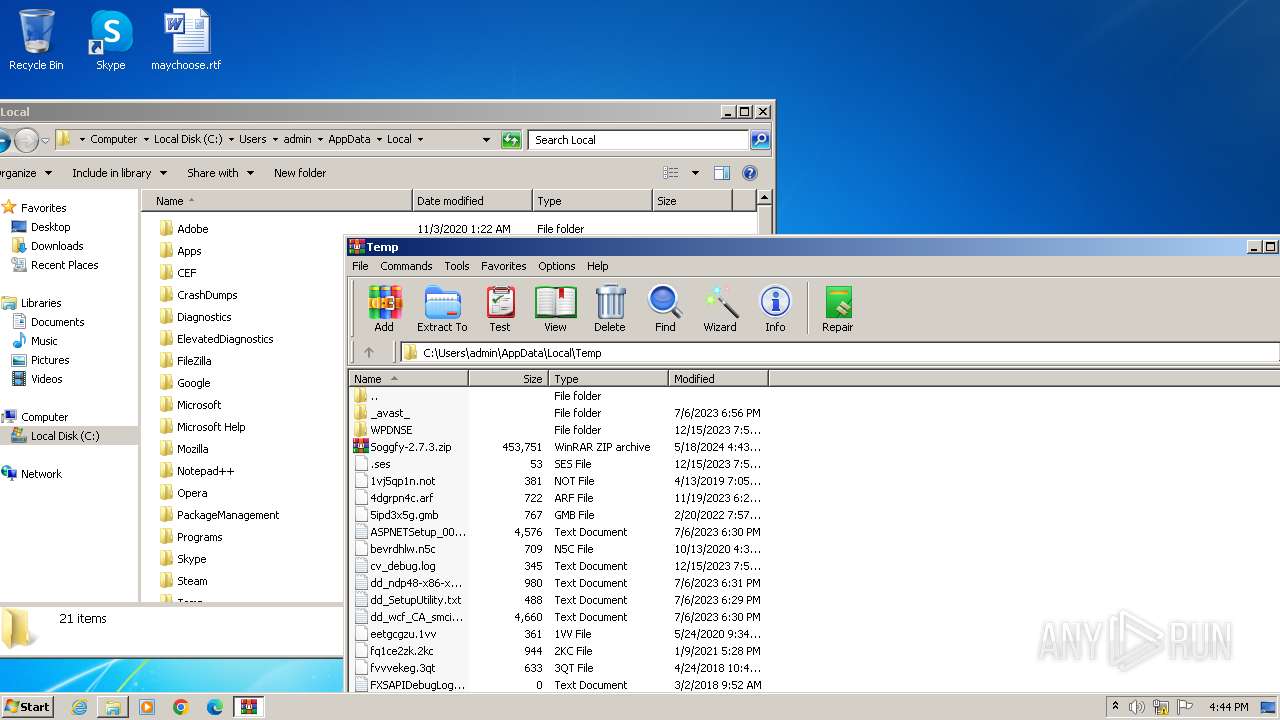Open the Commands menu
1280x720 pixels.
point(406,266)
